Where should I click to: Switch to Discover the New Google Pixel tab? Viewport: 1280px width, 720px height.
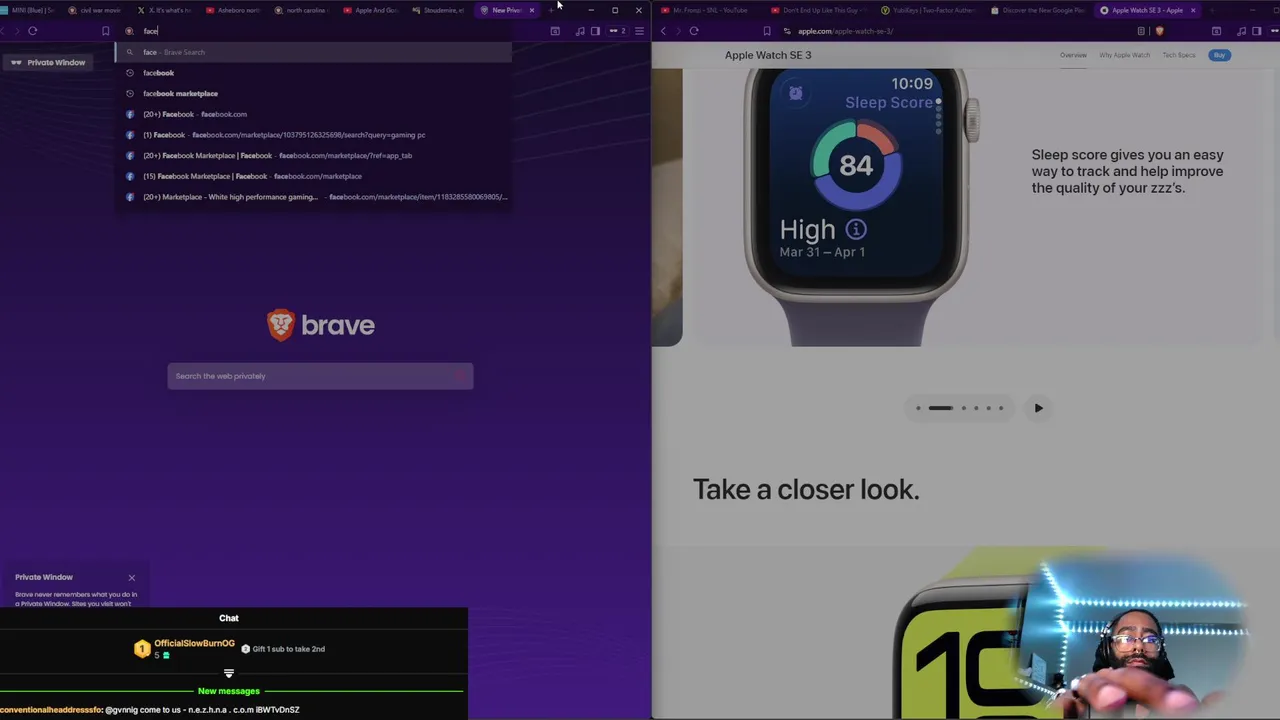[x=1036, y=10]
